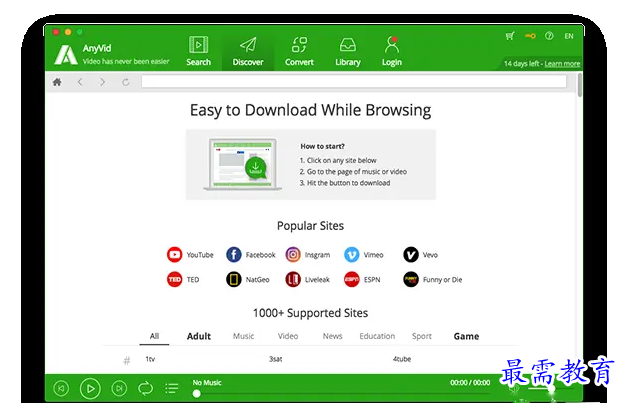Open the help question mark icon
The image size is (623, 403).
(x=549, y=36)
